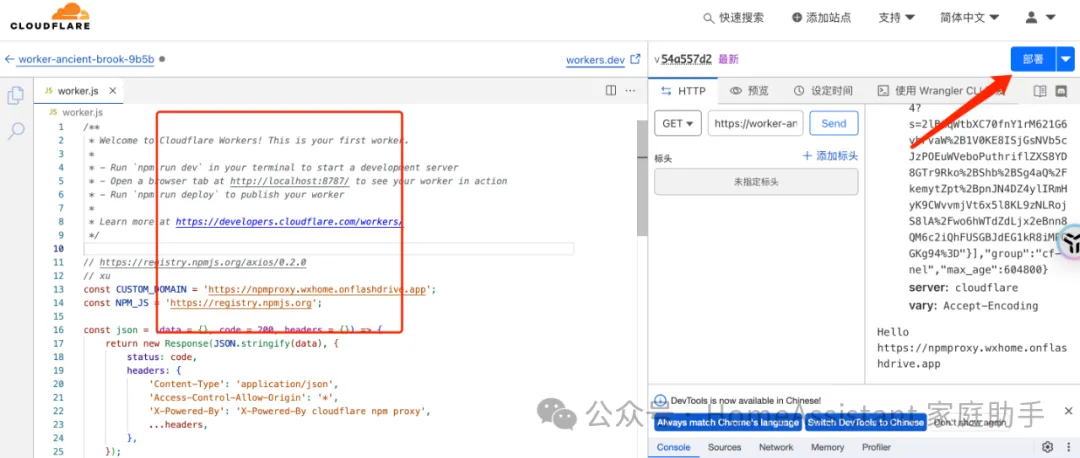The width and height of the screenshot is (1080, 458).
Task: Switch to the 设定时间 schedule tab
Action: tap(823, 91)
